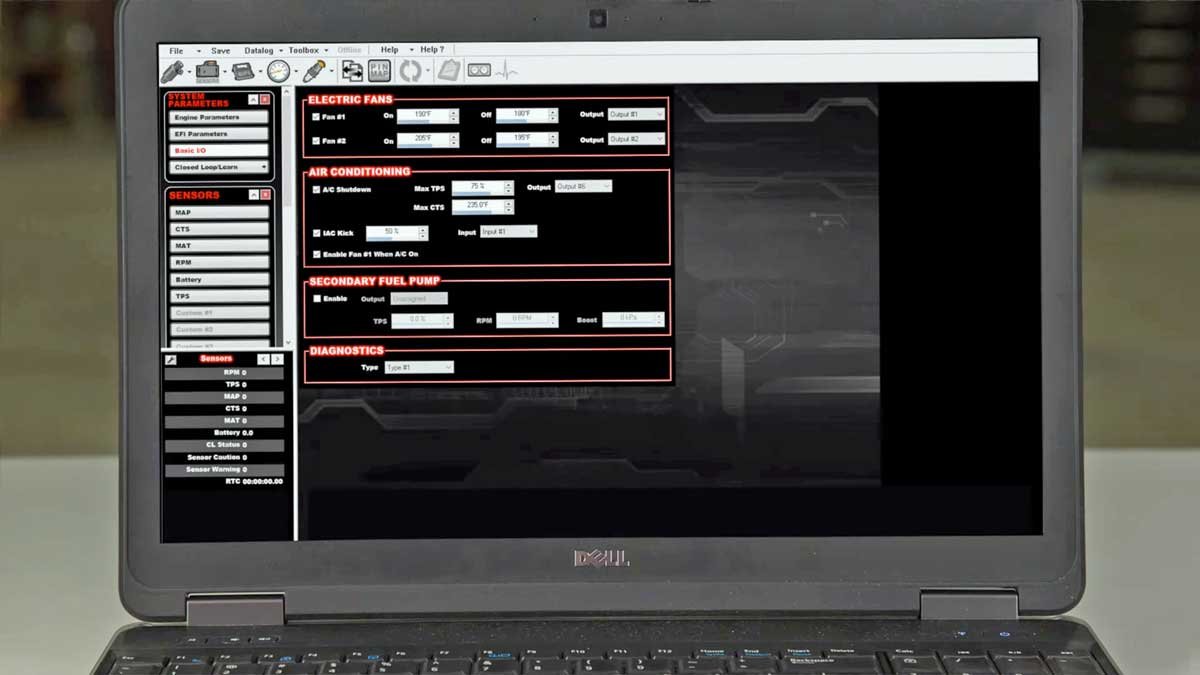Click the fuel injector toolbar icon
1200x675 pixels.
coord(171,71)
